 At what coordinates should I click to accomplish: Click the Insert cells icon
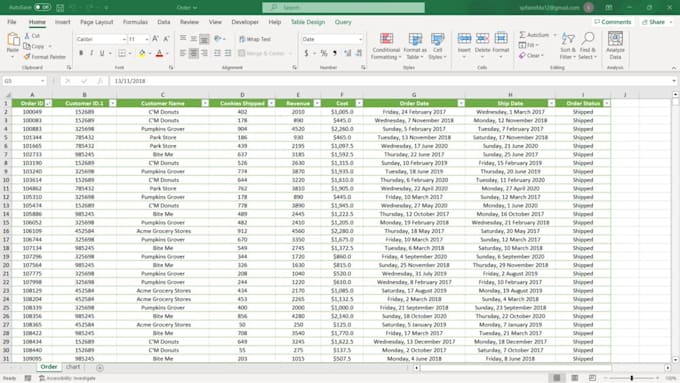tap(464, 39)
